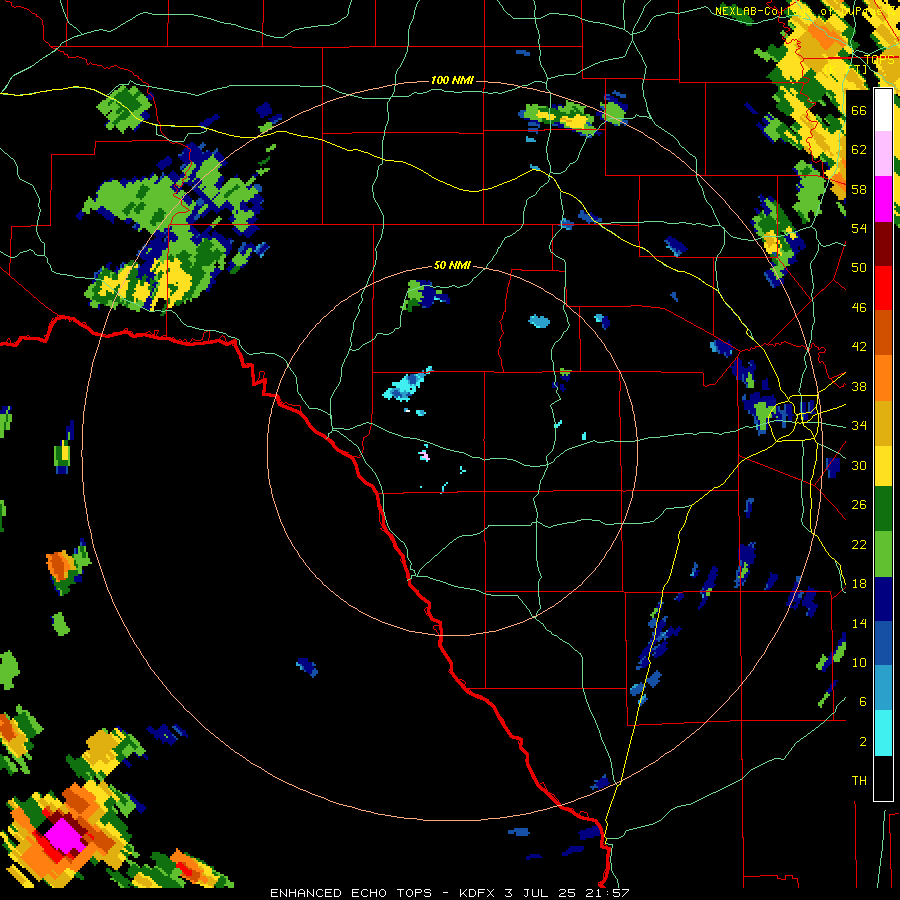Click the legend value '46'
This screenshot has height=900, width=900.
pos(859,308)
